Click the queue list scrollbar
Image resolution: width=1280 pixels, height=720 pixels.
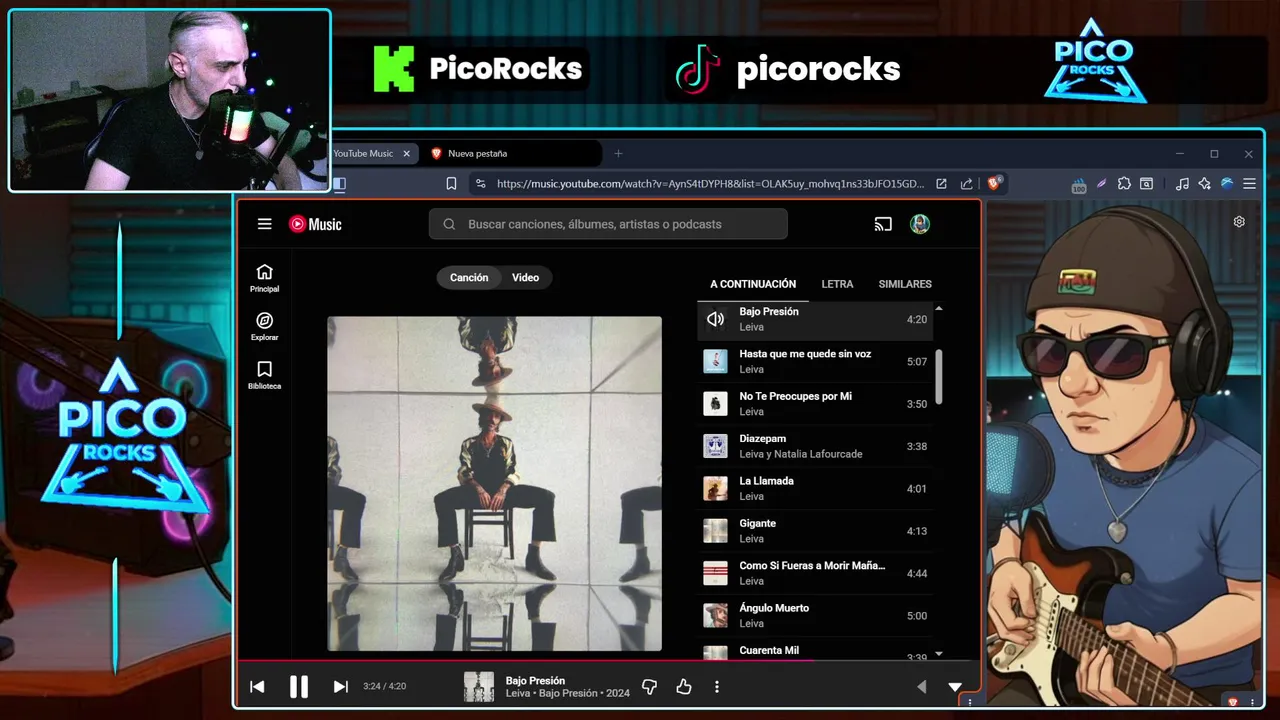point(939,377)
